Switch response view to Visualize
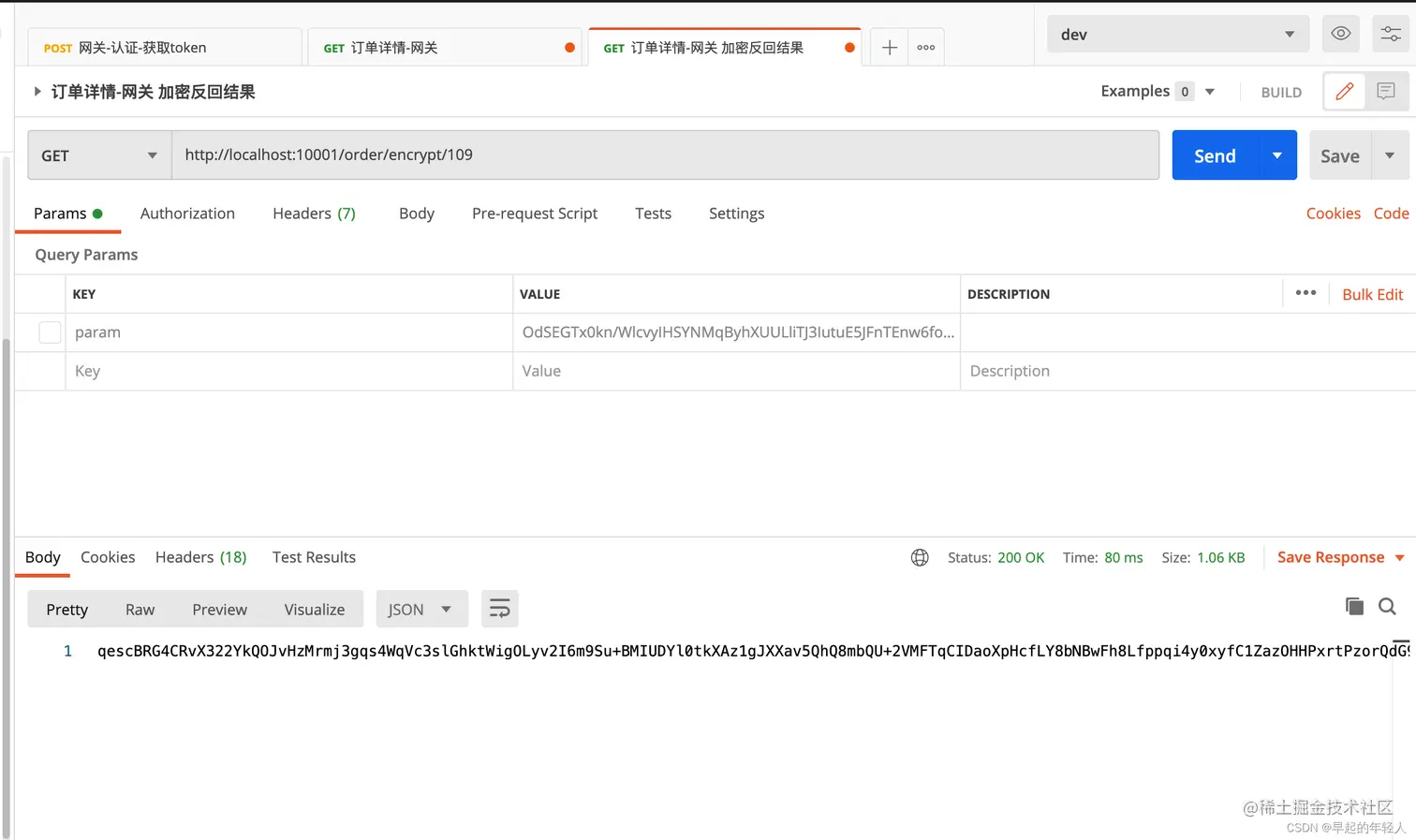 (x=315, y=609)
